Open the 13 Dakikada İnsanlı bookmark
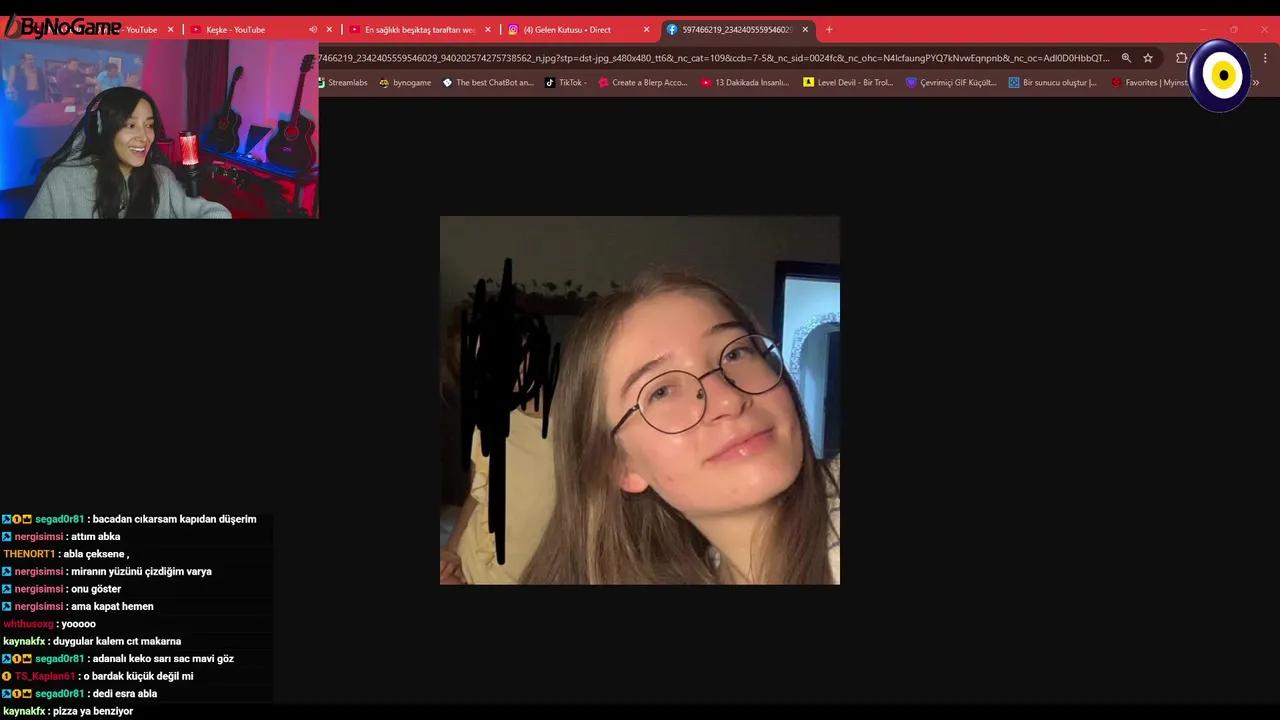The image size is (1280, 720). pos(745,83)
